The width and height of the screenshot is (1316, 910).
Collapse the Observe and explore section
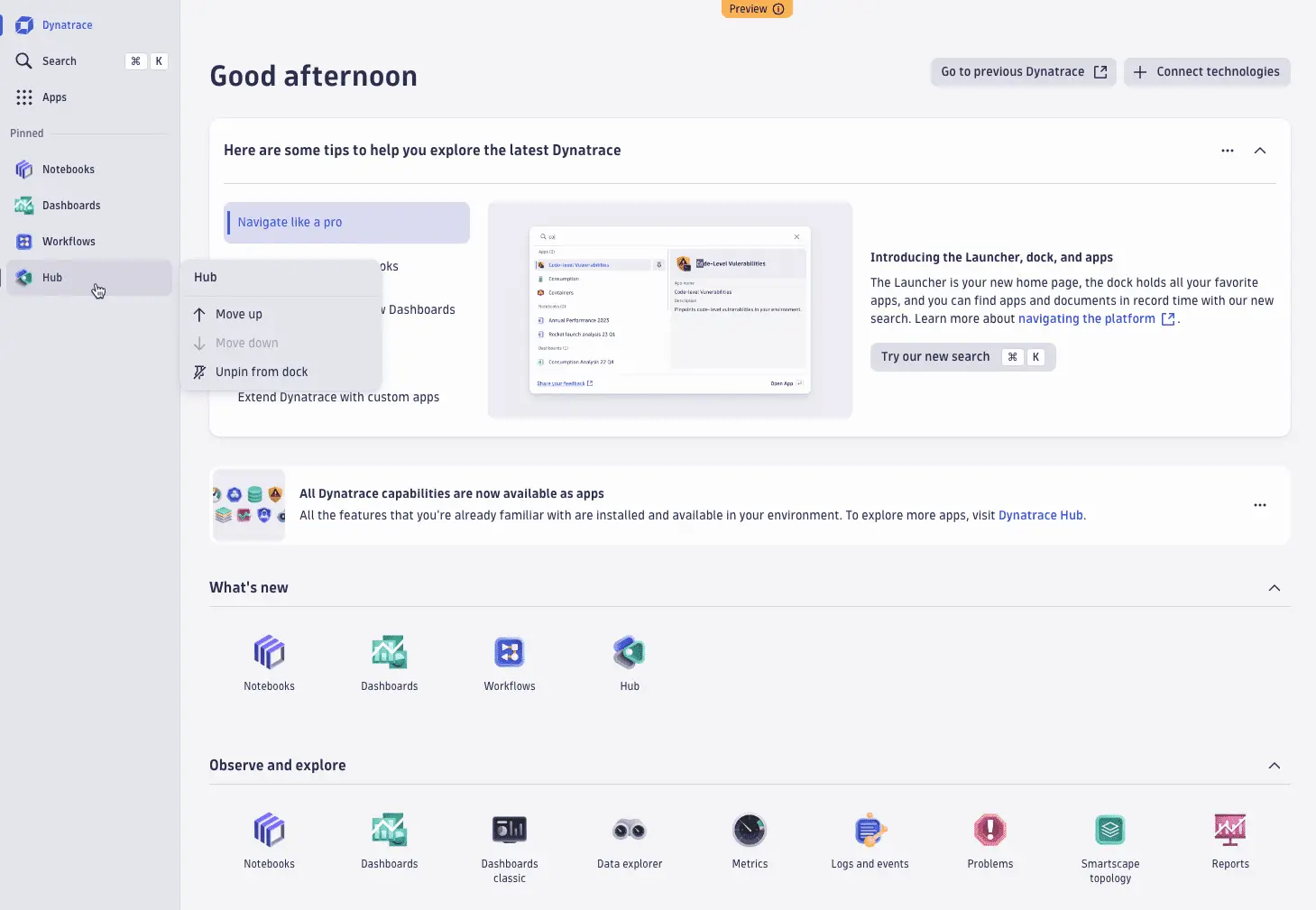coord(1275,766)
